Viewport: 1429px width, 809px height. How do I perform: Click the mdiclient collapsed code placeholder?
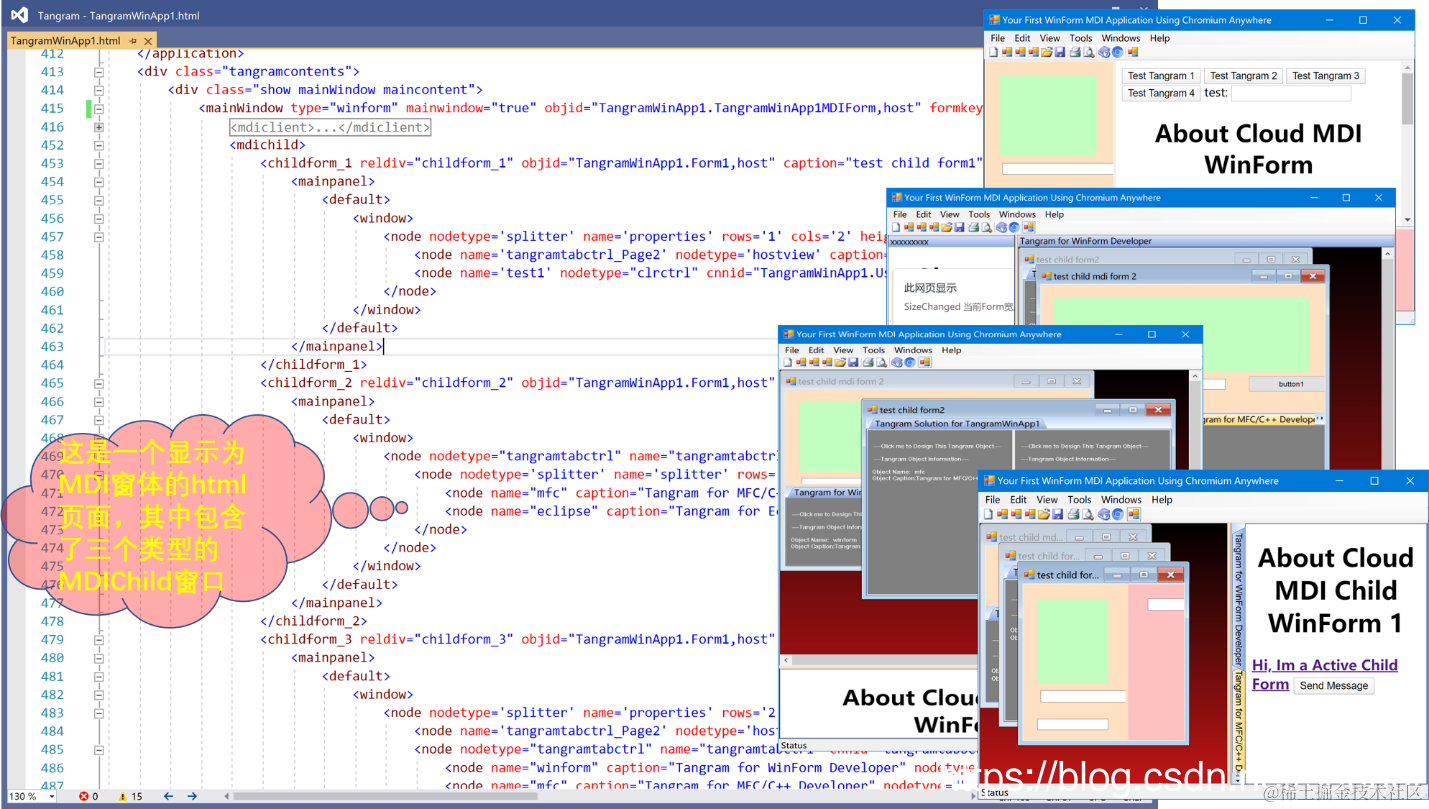[329, 127]
